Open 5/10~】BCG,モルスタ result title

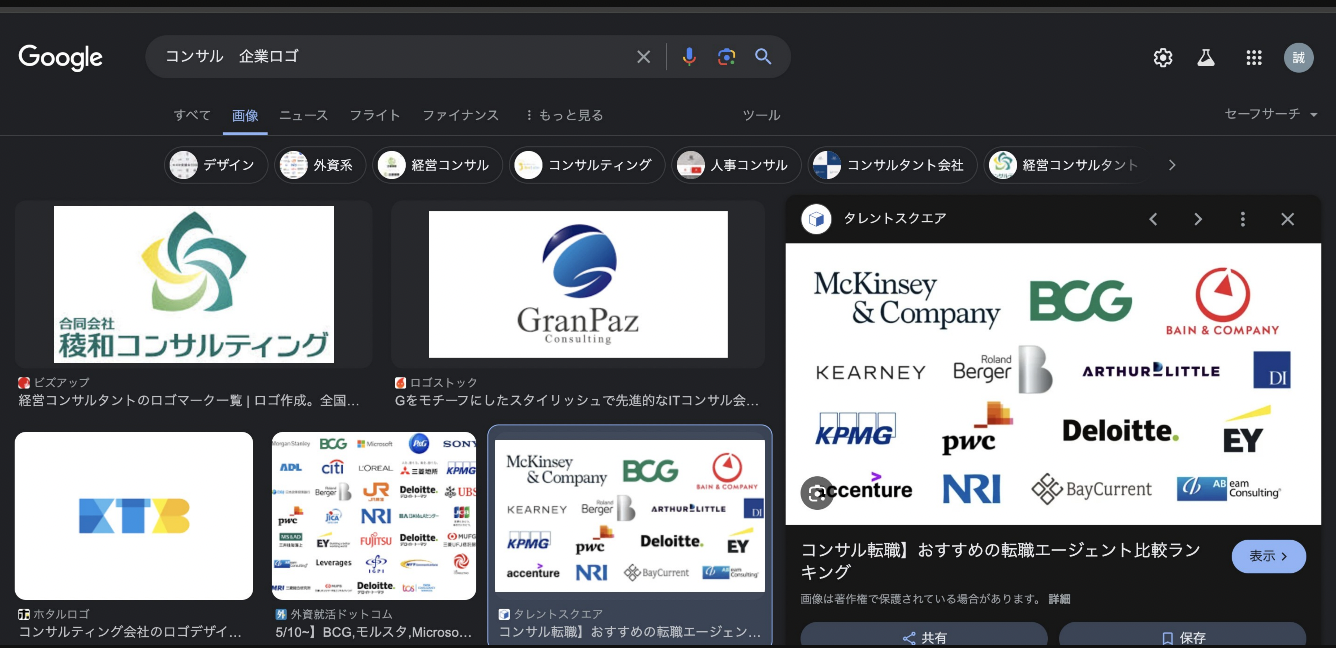pyautogui.click(x=374, y=632)
